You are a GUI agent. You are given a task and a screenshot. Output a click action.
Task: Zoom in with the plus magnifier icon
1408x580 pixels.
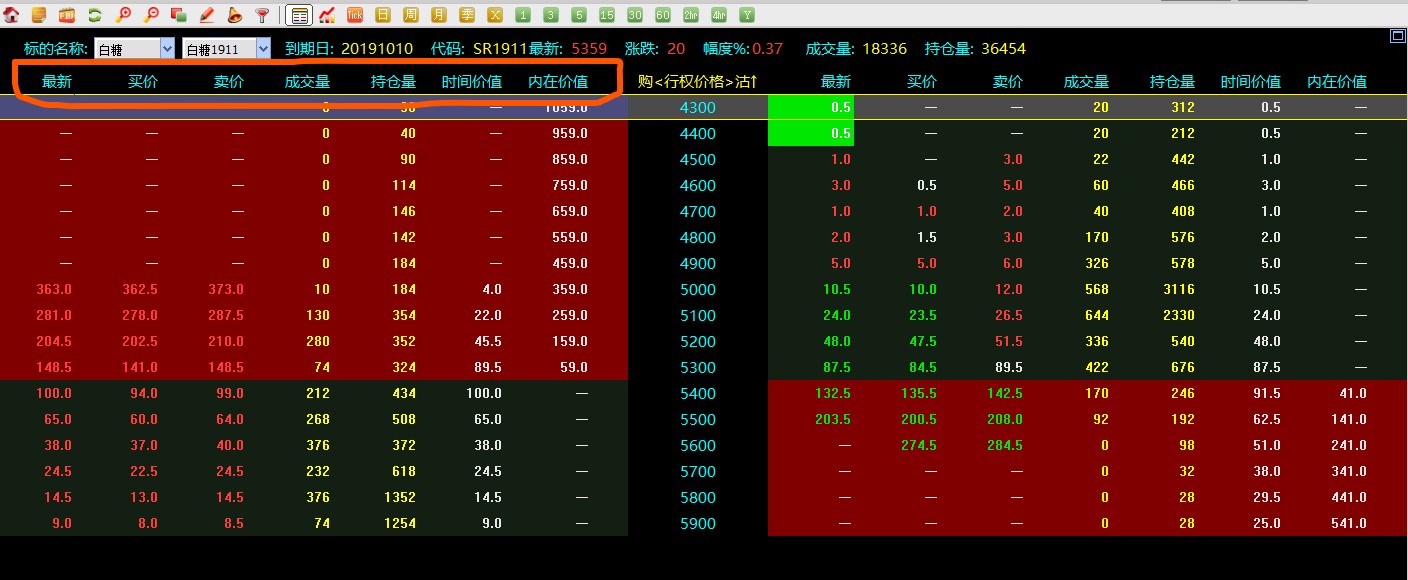(x=123, y=15)
